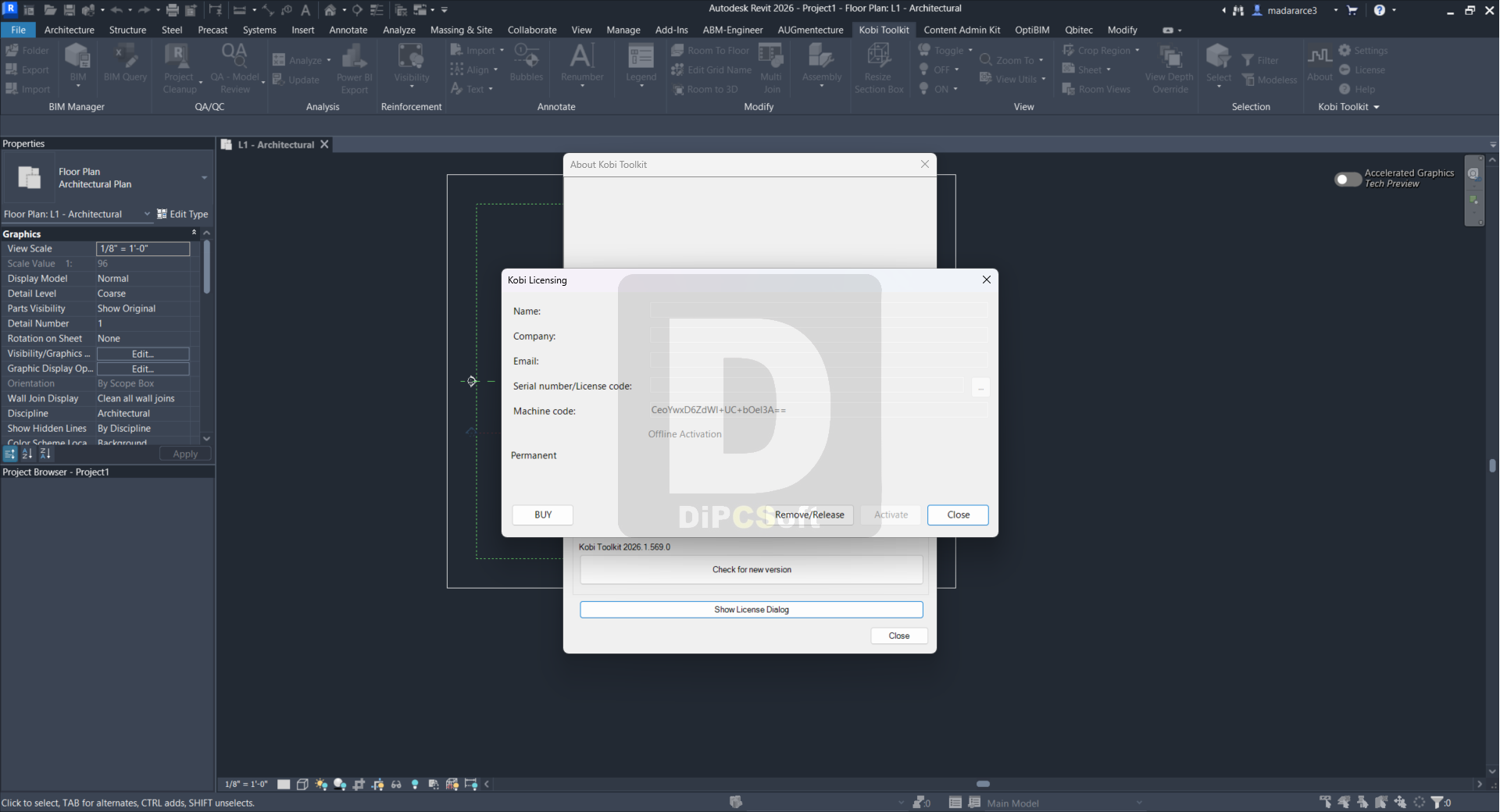Open the view scale 1/8" = 1'-0" selector
This screenshot has width=1500, height=812.
(246, 784)
